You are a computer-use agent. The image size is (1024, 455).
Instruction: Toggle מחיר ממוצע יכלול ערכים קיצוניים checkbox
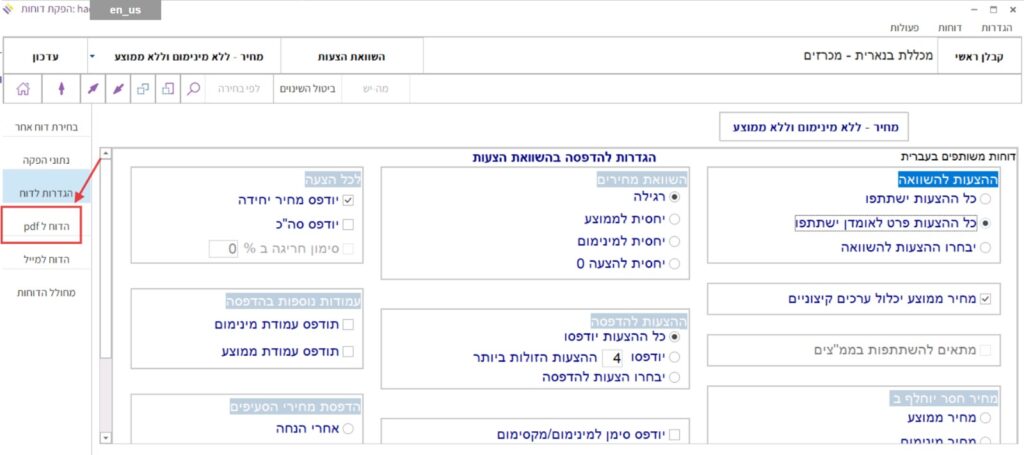pyautogui.click(x=986, y=298)
